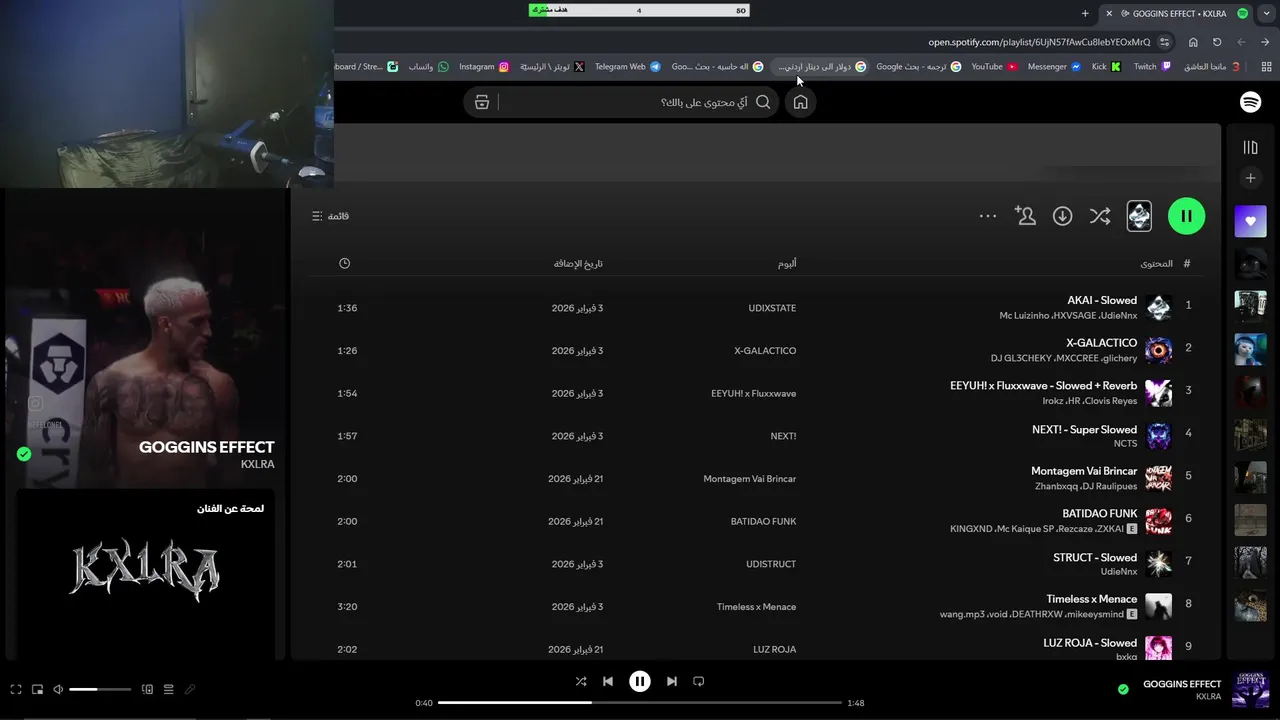Download the playlist for offline listening
Viewport: 1280px width, 720px height.
point(1063,216)
